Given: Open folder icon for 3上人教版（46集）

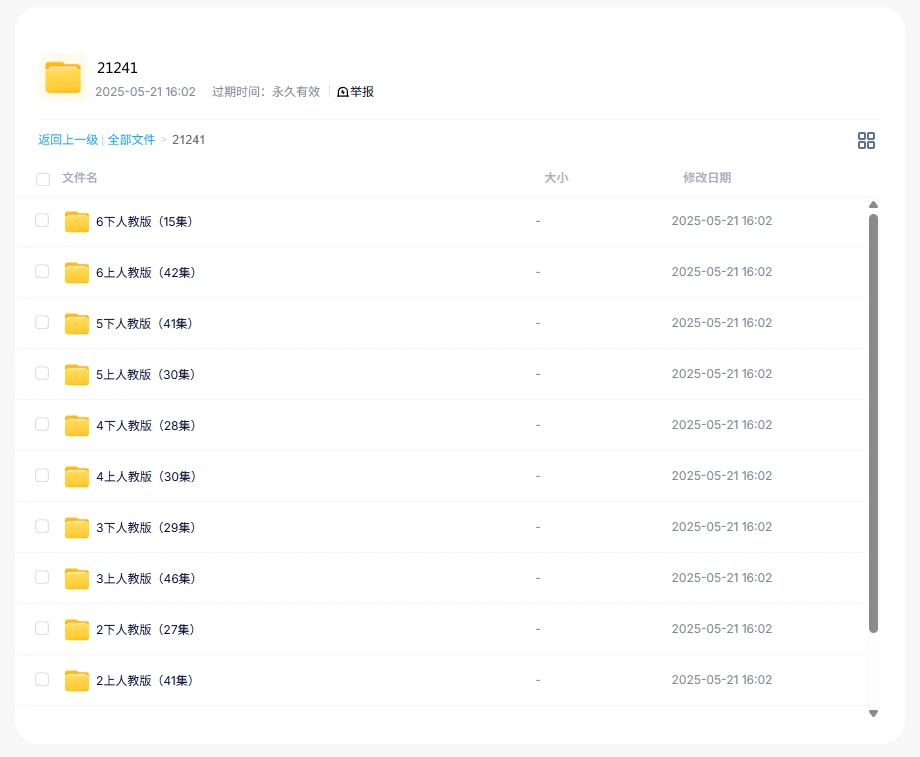Looking at the screenshot, I should coord(77,579).
